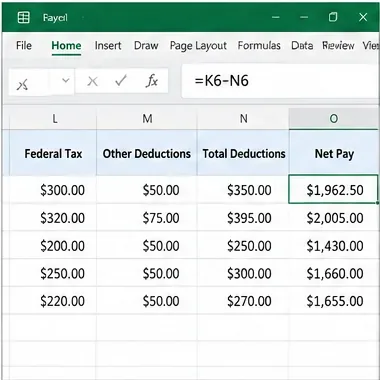Viewport: 380px width, 380px height.
Task: Select the $395.00 total deductions cell
Action: pos(243,218)
